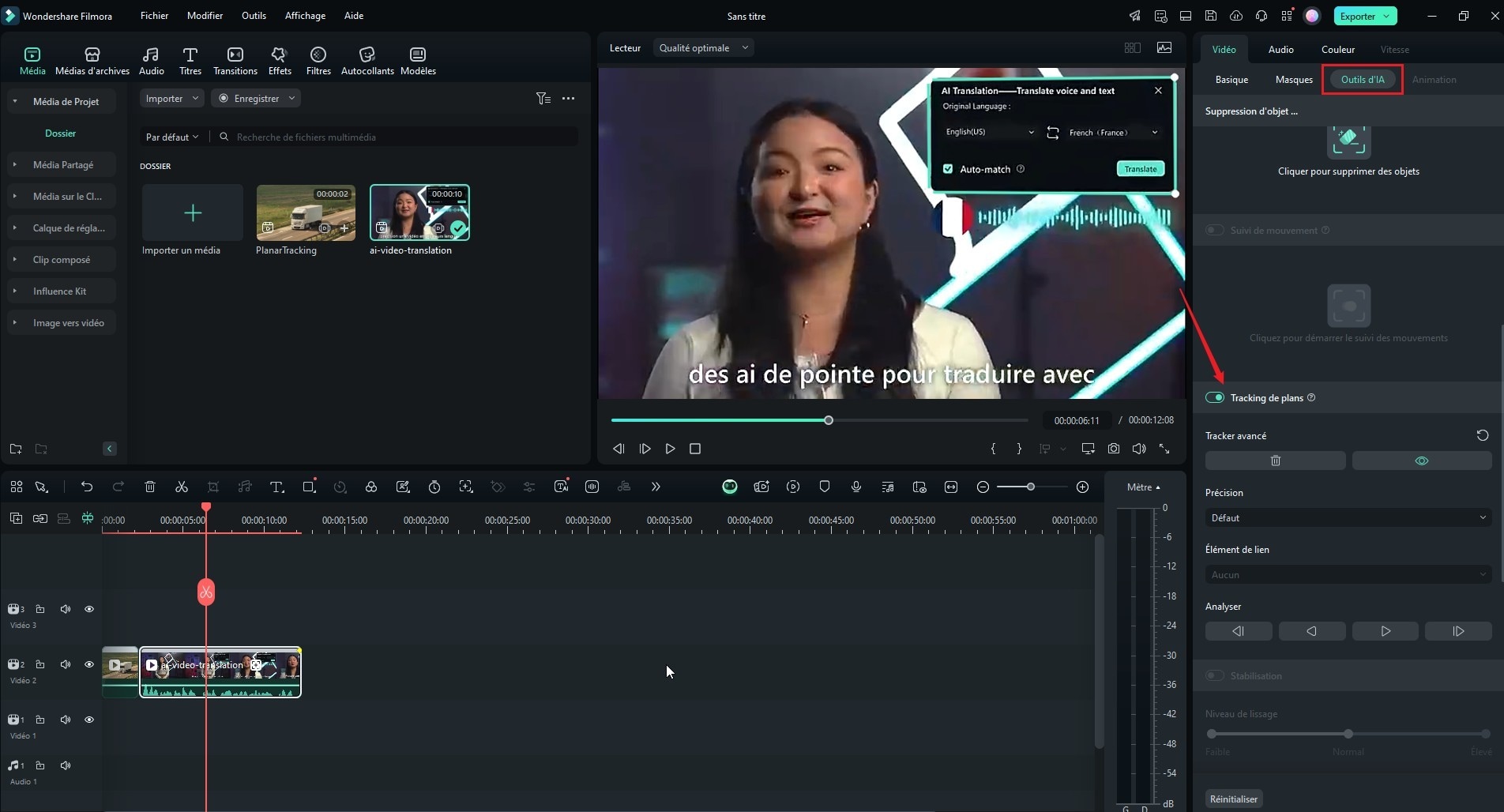Hide the Vidéo 3 track
1504x812 pixels.
click(x=89, y=609)
